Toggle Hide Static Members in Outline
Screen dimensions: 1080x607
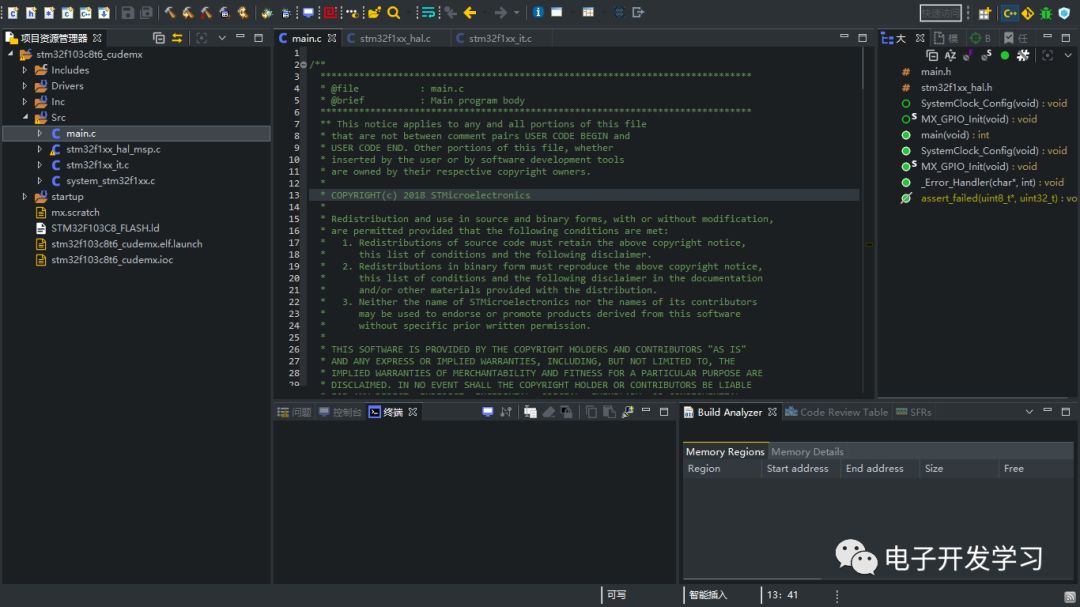click(x=986, y=55)
